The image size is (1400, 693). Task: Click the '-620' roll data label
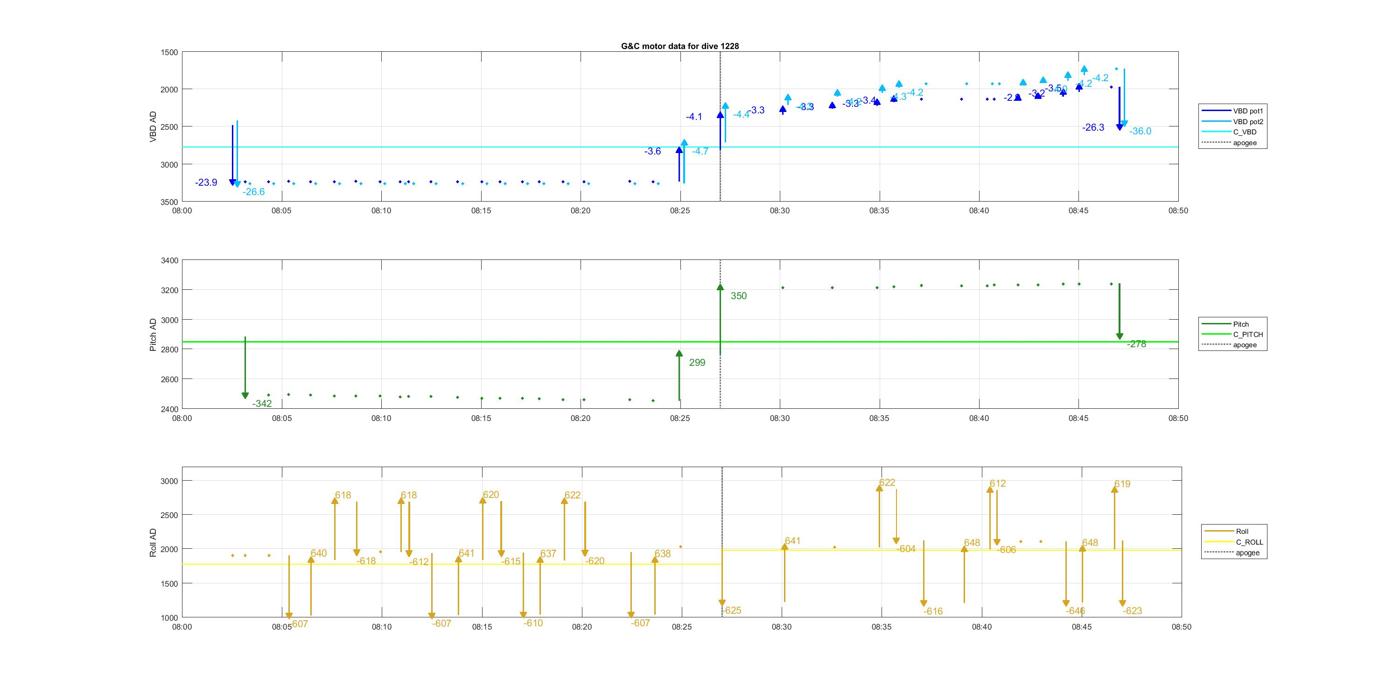595,562
